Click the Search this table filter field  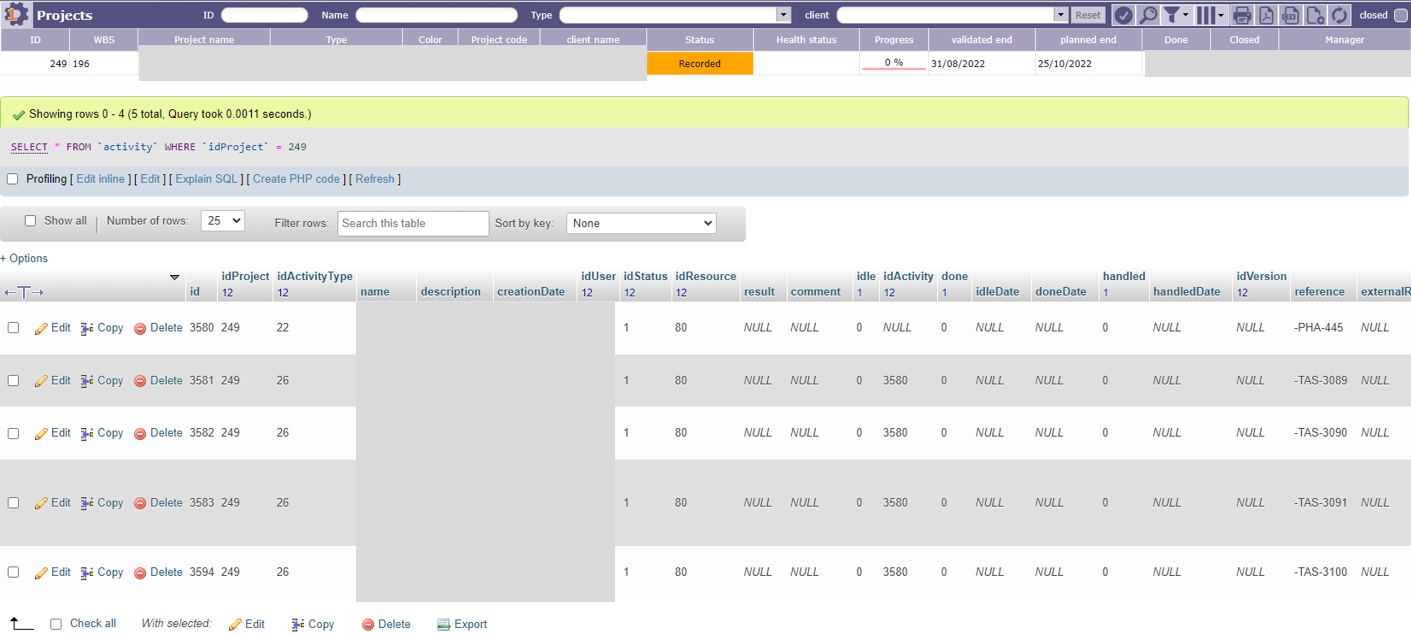coord(412,223)
